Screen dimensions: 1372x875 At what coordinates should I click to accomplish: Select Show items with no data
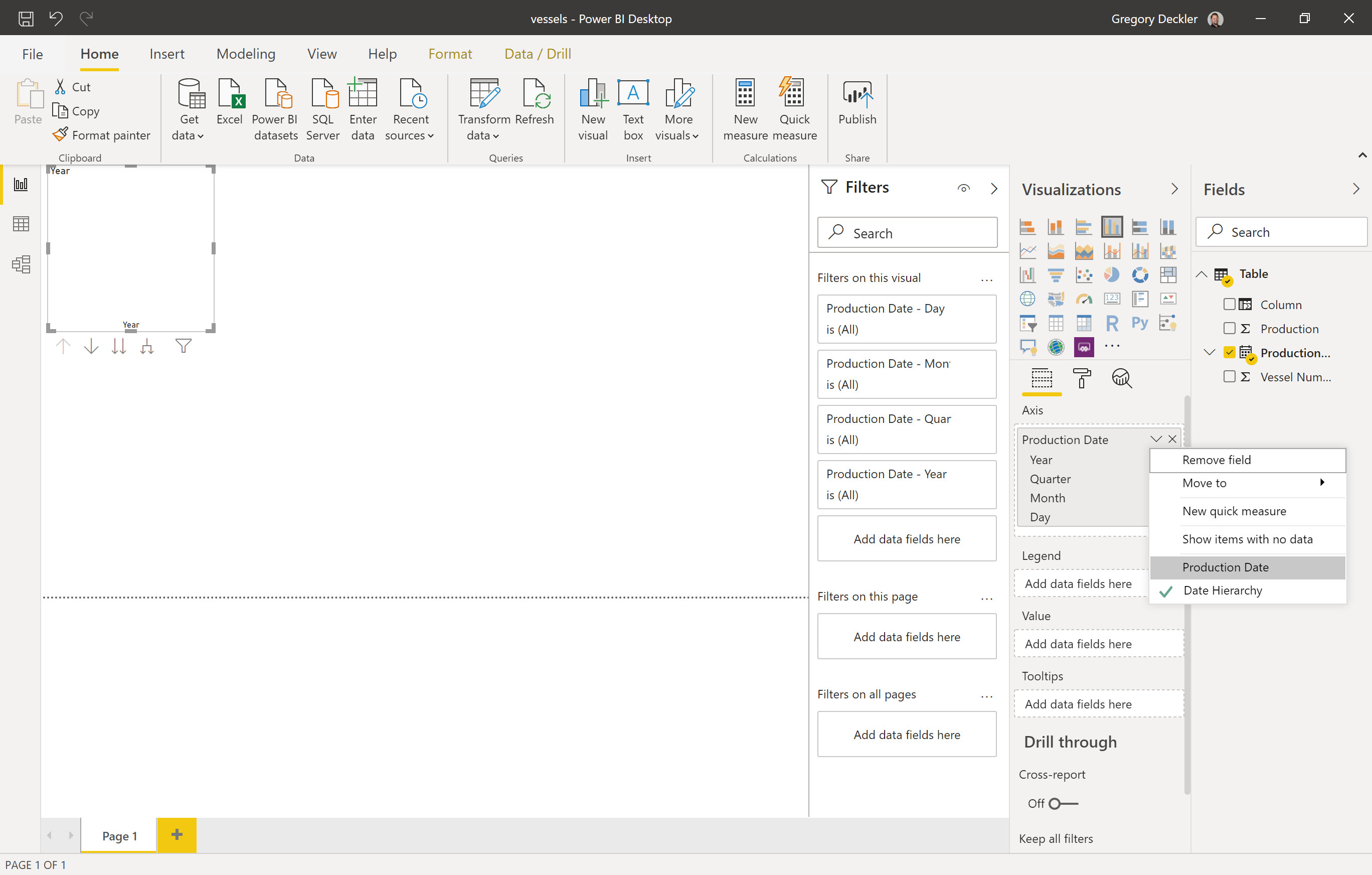click(1248, 539)
